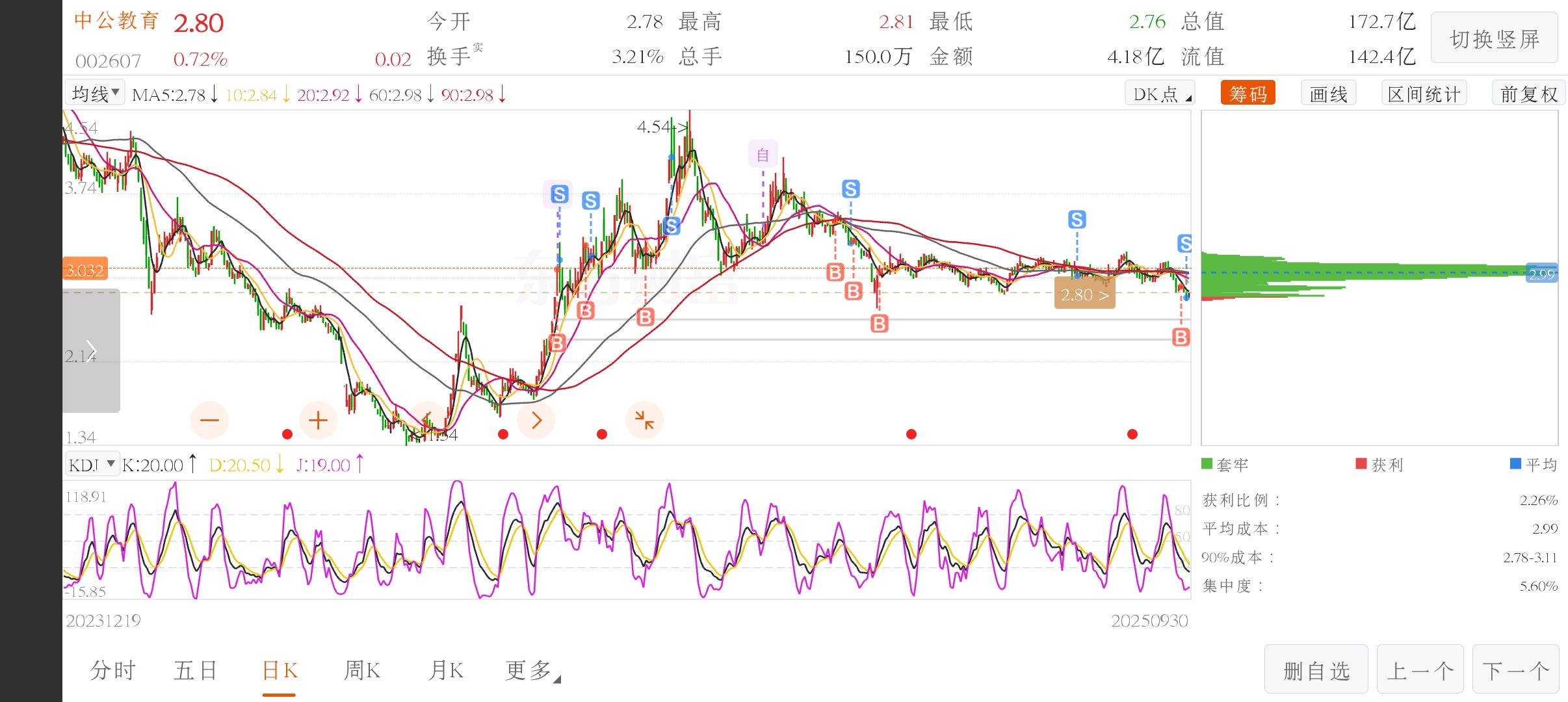Image resolution: width=1568 pixels, height=702 pixels.
Task: Click the orange minus zoom-out icon
Action: 209,421
